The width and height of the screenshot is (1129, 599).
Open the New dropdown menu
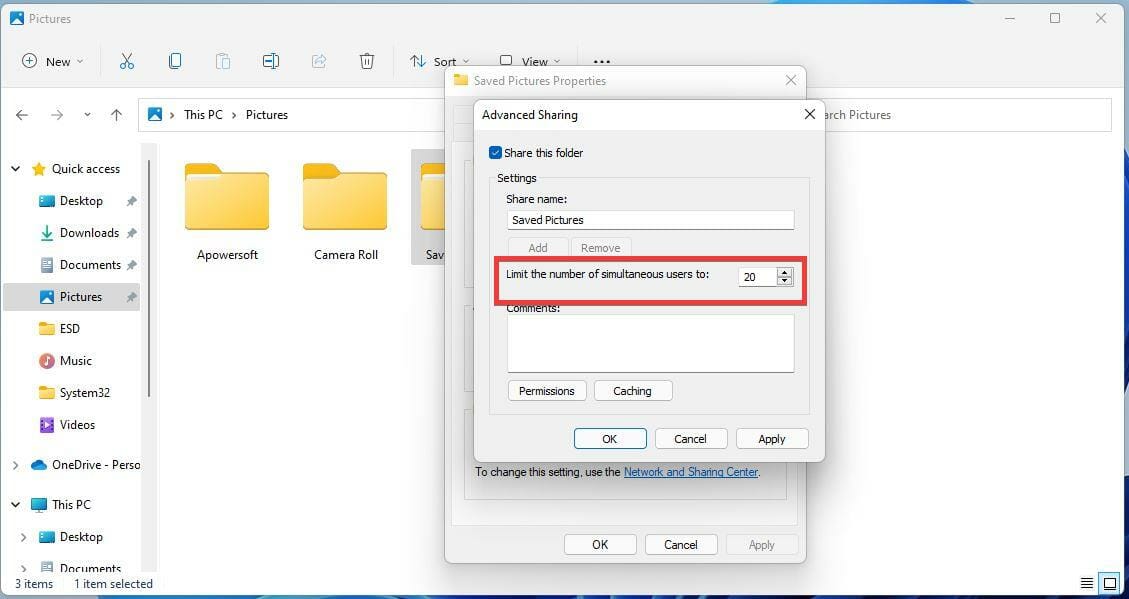(x=53, y=61)
